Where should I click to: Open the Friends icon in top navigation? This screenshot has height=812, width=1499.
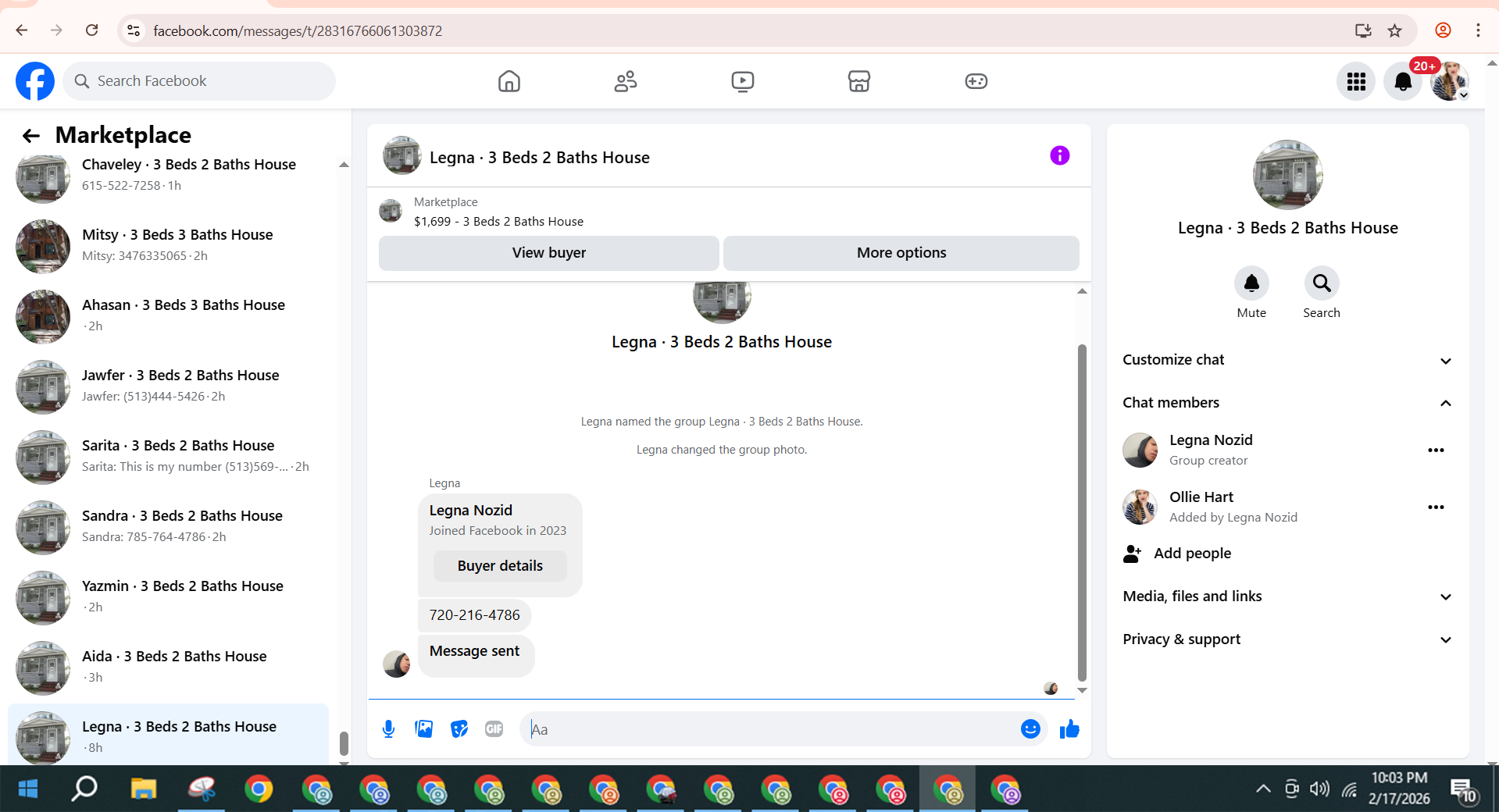(626, 81)
